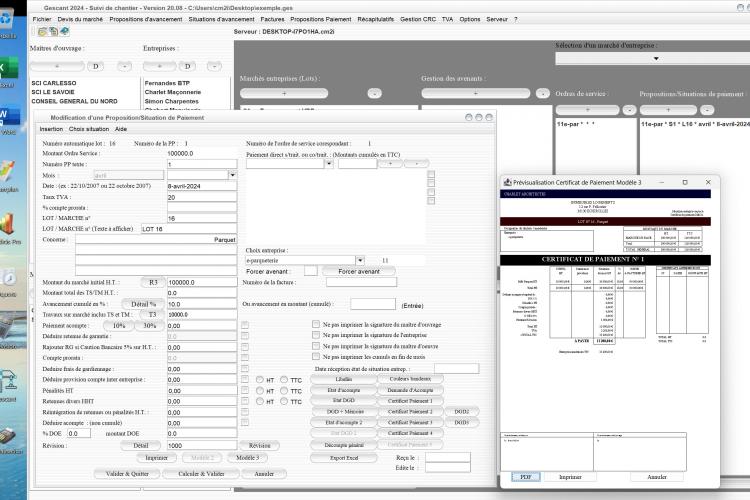Viewport: 750px width, 500px height.
Task: Open the Choix entreprise dropdown
Action: coord(360,260)
